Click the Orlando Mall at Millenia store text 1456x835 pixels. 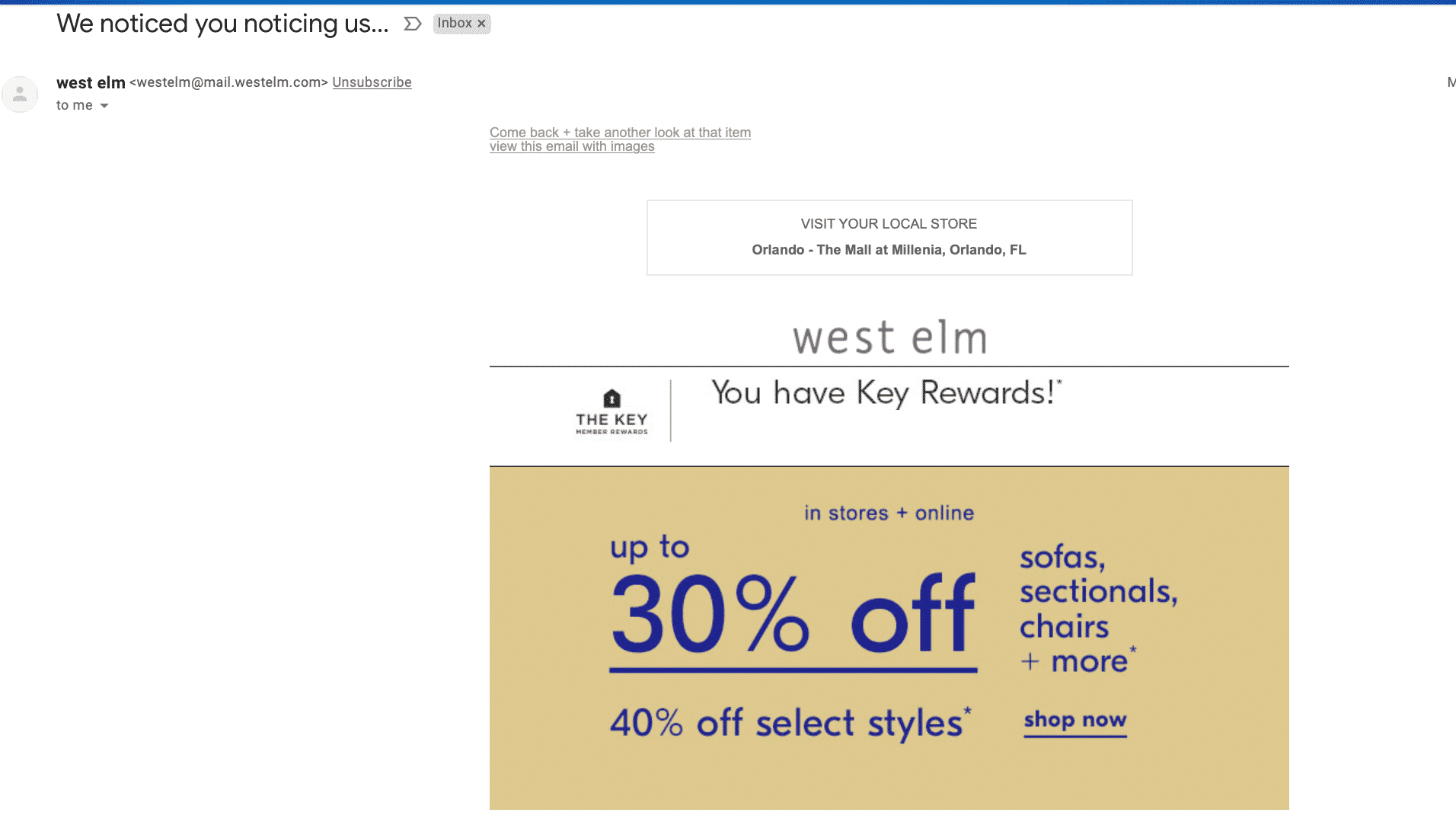[889, 250]
